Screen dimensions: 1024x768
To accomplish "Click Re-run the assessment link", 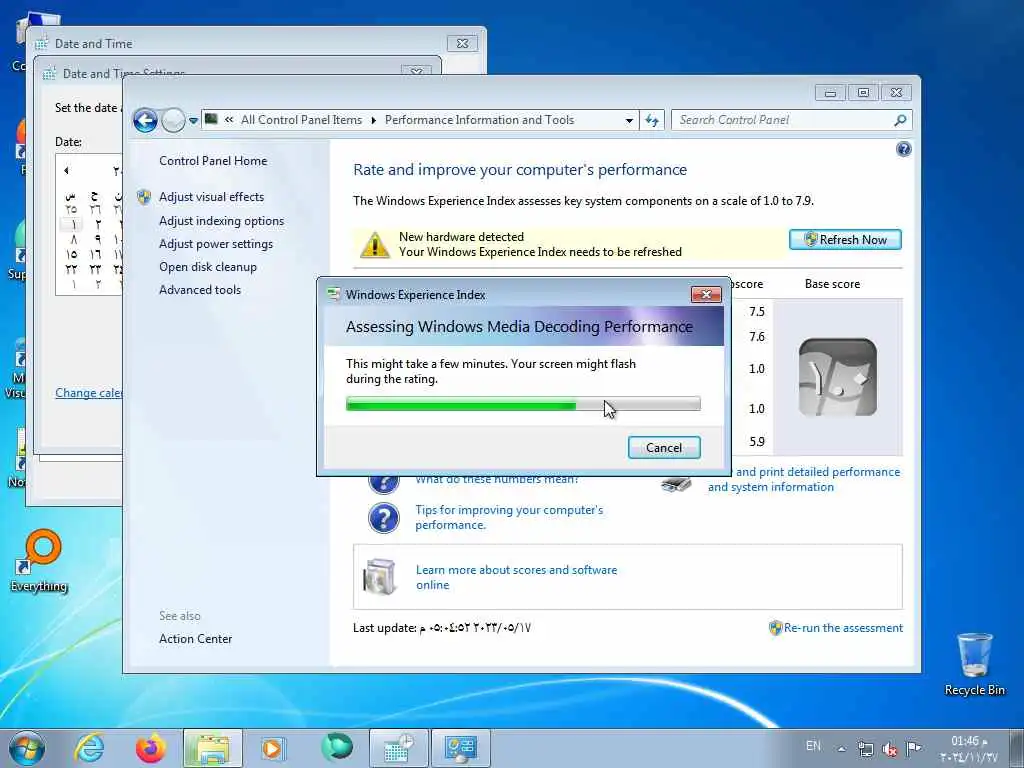I will coord(843,628).
